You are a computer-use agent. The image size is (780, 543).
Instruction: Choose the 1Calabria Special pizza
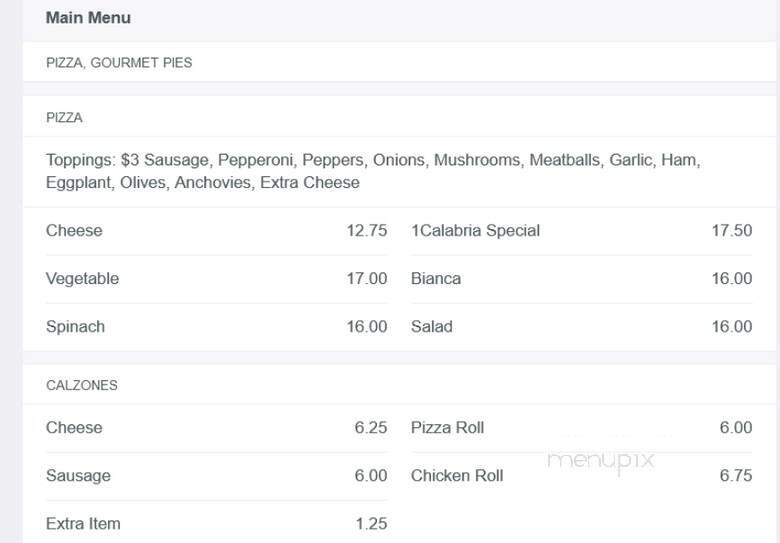[x=475, y=231]
